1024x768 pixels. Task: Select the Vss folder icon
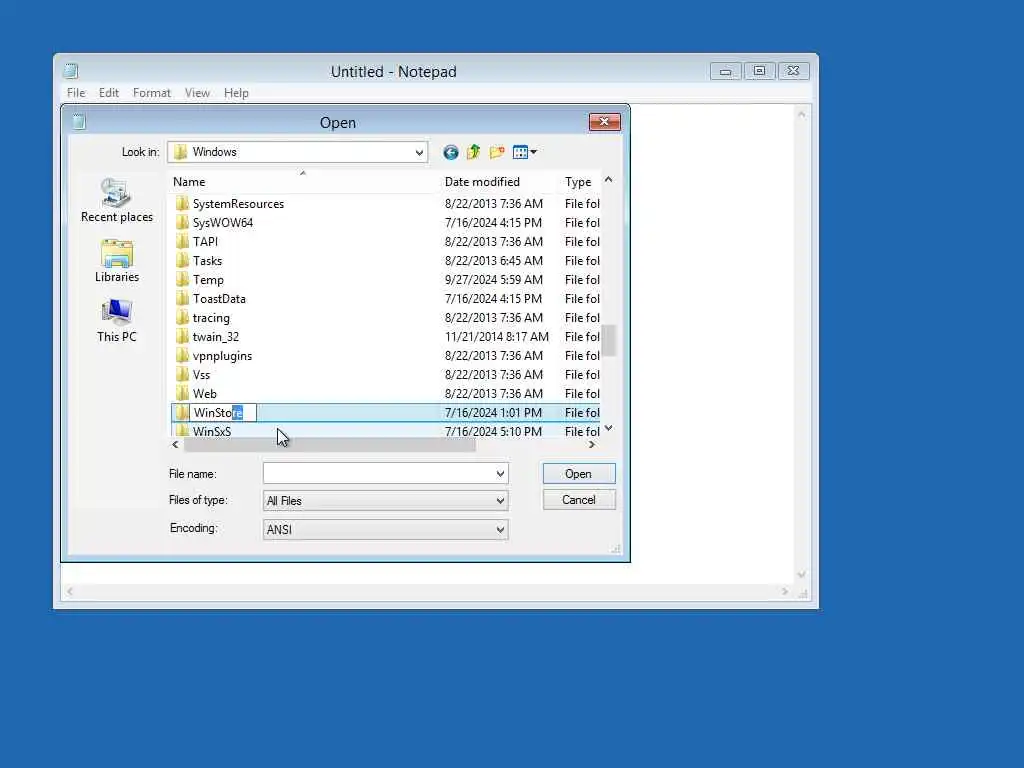[x=182, y=374]
